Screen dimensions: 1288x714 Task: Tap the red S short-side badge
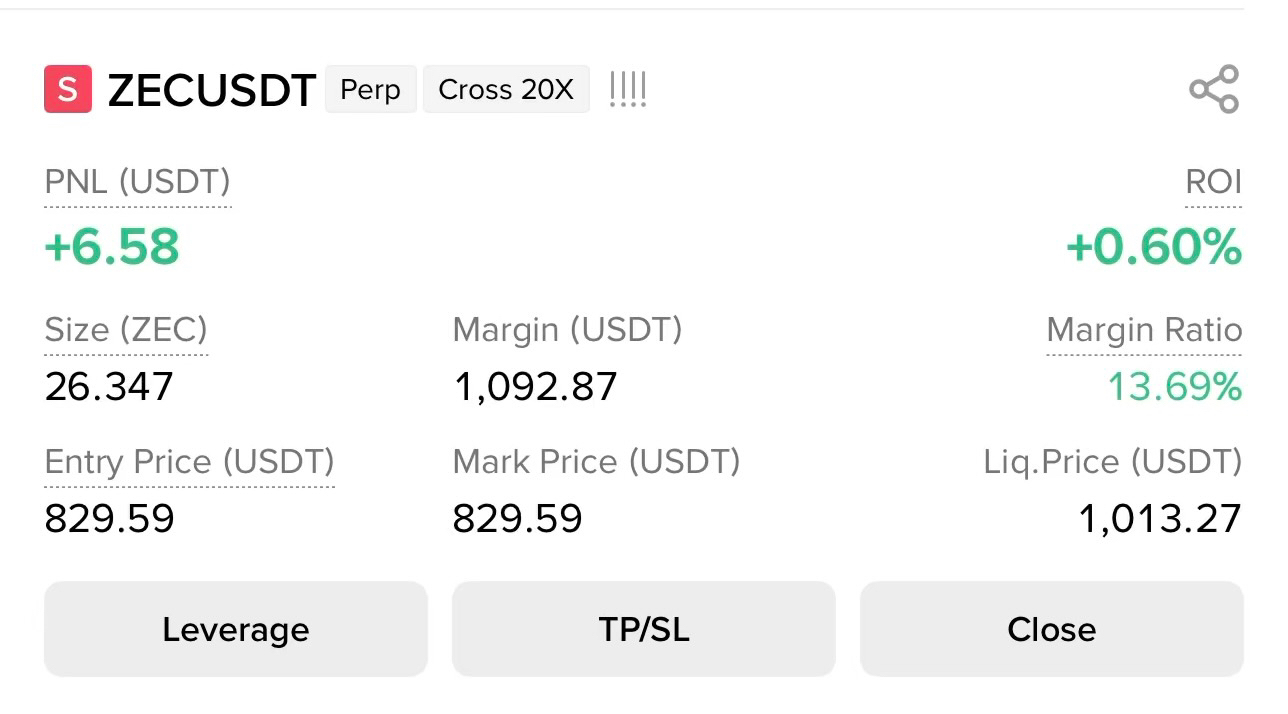tap(68, 89)
